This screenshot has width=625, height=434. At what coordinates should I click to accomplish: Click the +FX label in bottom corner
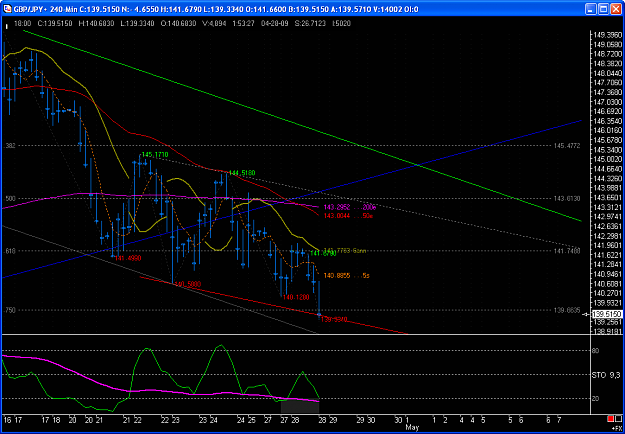coord(616,427)
